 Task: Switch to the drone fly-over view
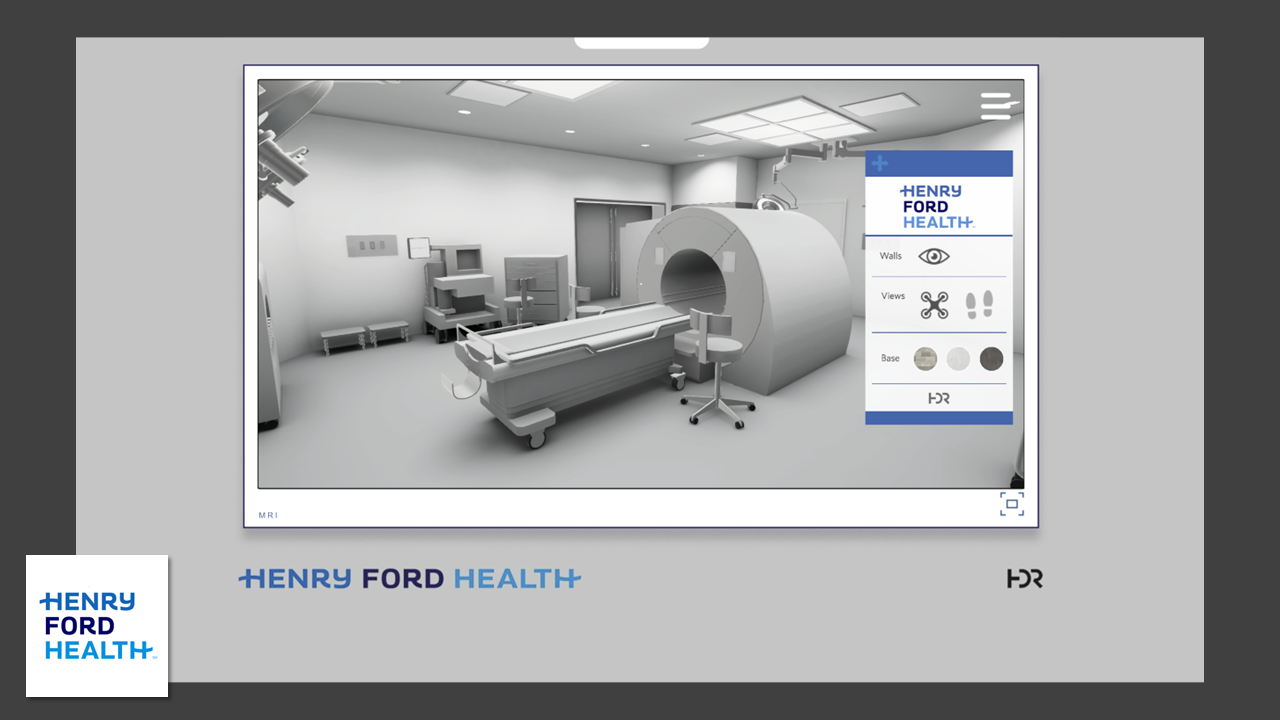pos(934,305)
